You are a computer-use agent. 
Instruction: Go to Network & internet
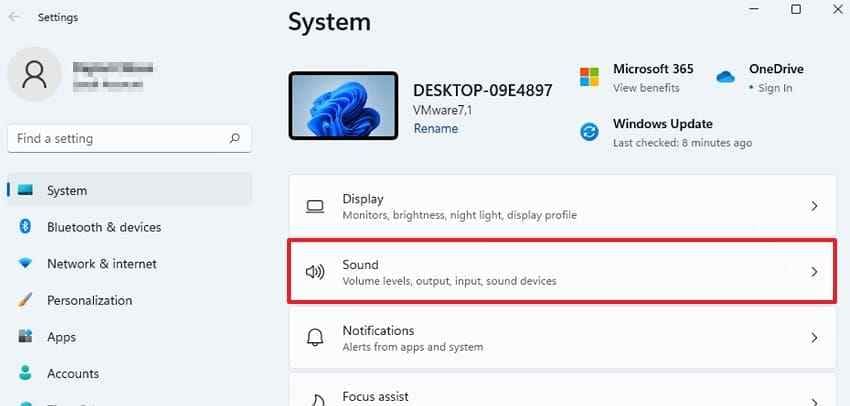pos(129,263)
